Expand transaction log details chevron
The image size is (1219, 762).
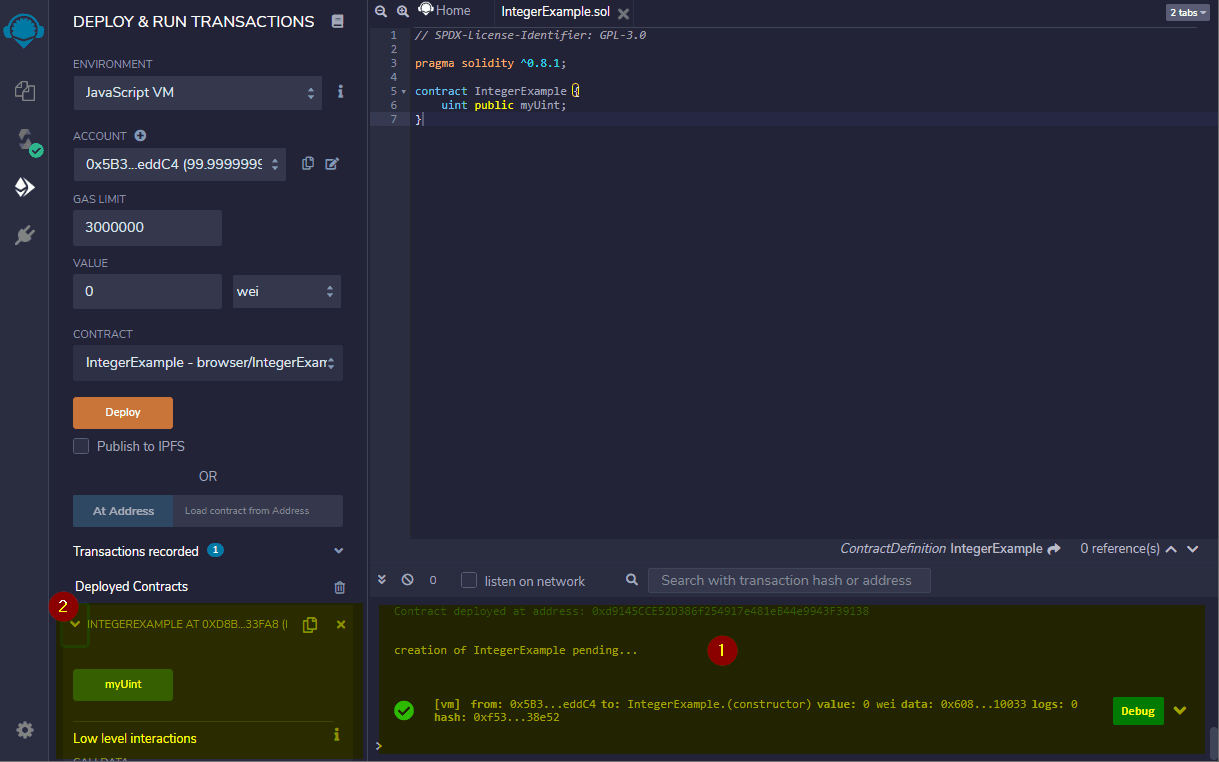tap(1180, 711)
